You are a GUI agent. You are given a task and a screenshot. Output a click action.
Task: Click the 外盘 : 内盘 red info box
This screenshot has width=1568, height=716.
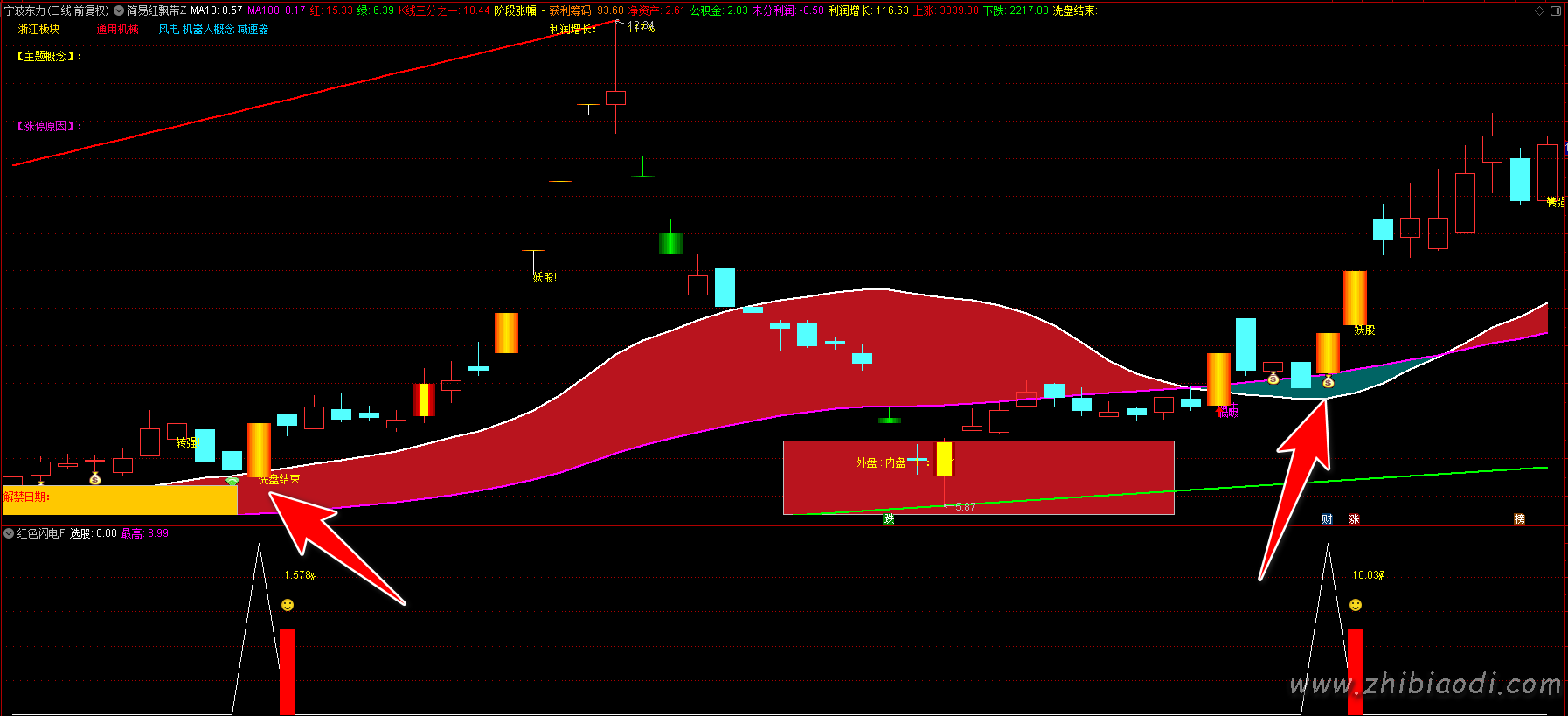(978, 477)
